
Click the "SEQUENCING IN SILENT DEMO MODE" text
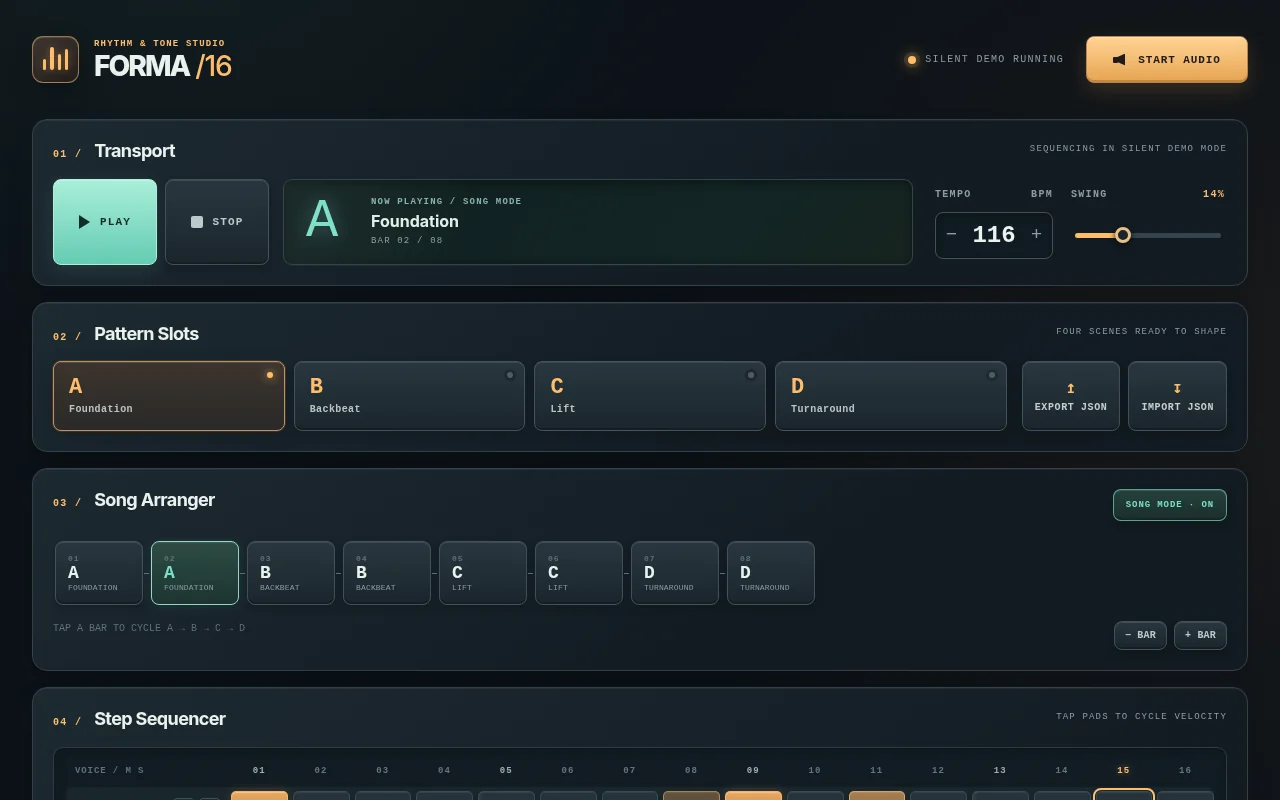1128,149
